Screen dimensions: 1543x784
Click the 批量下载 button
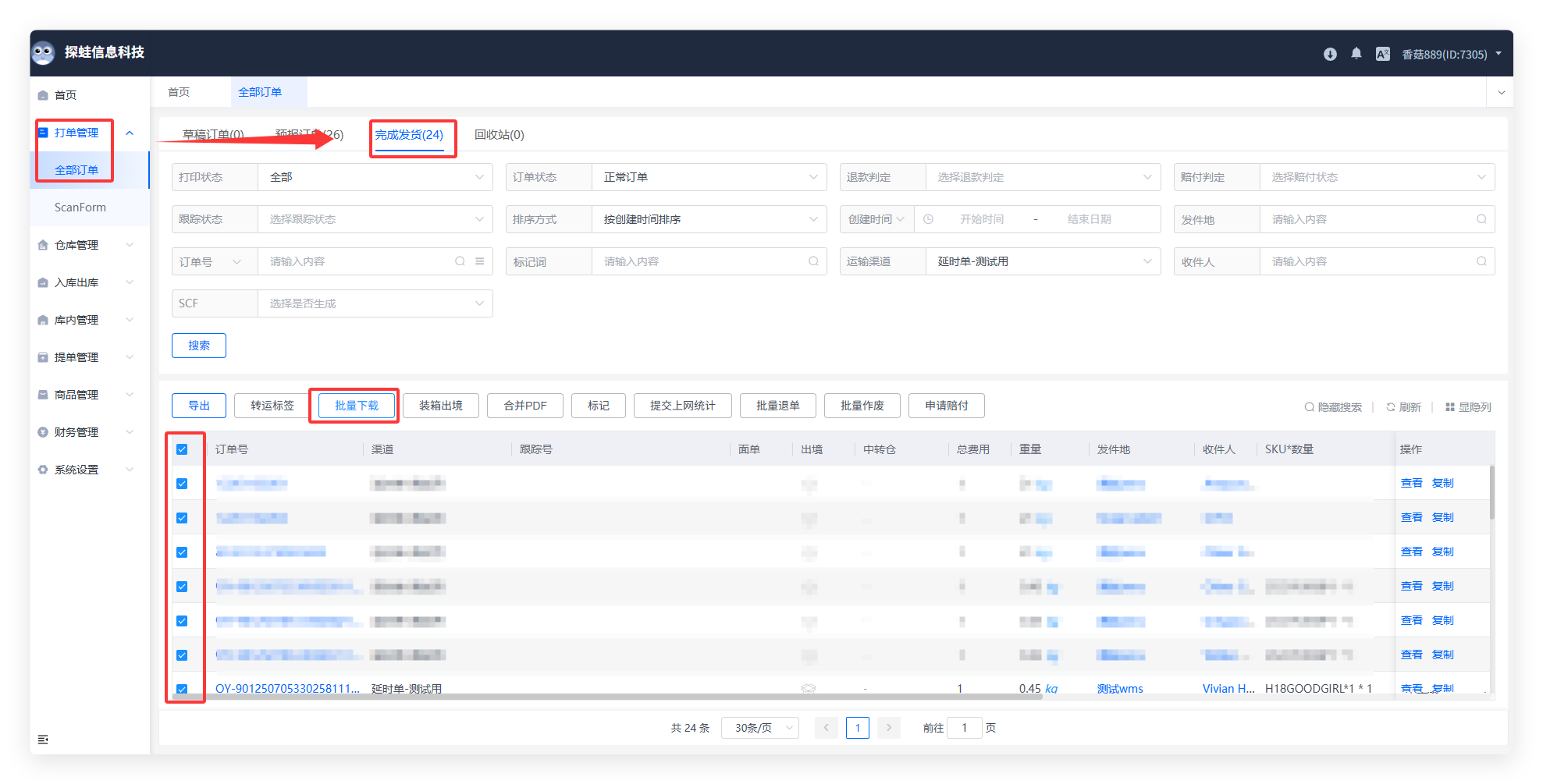pos(356,406)
